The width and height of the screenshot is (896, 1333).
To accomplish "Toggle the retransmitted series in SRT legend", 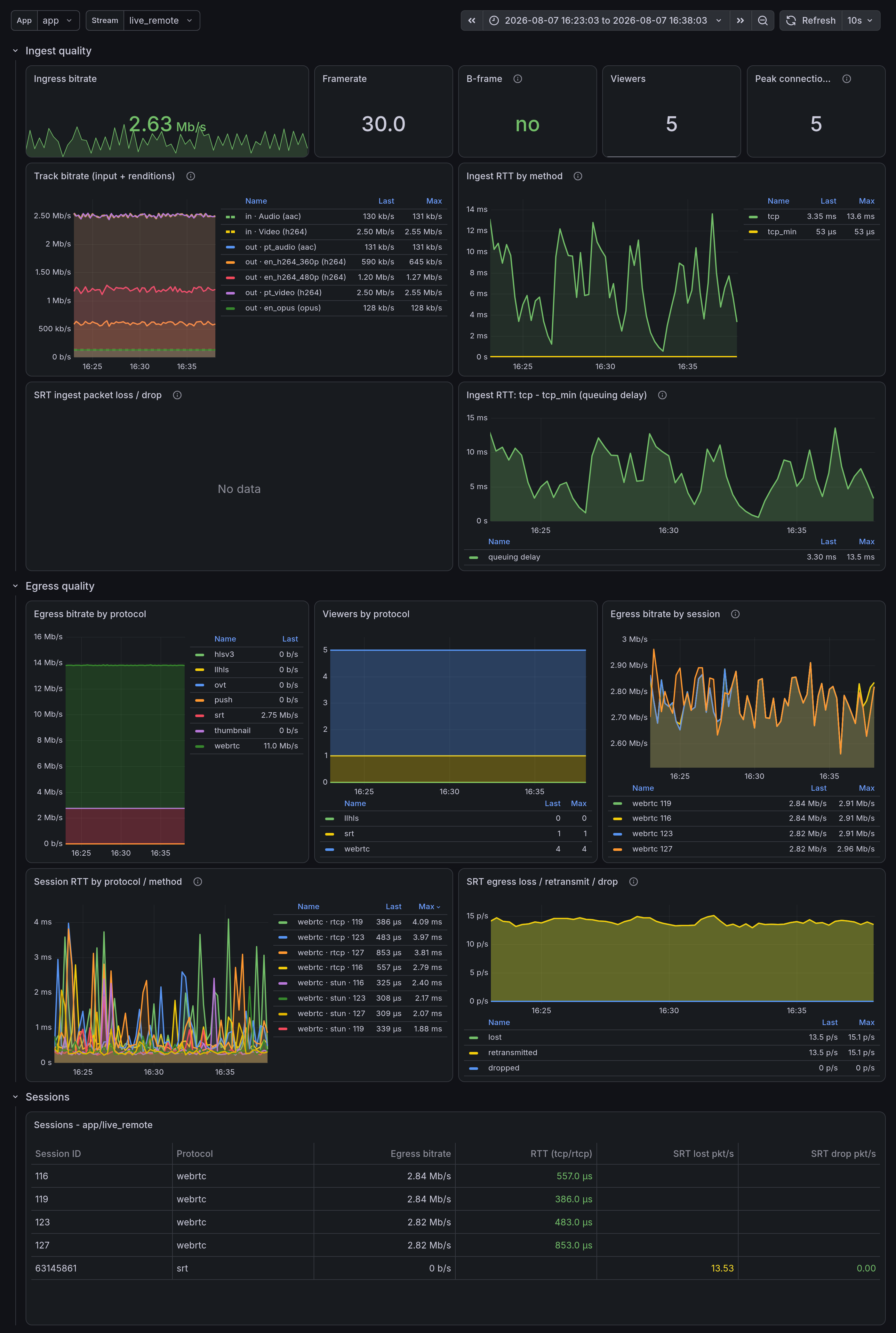I will pos(513,1052).
